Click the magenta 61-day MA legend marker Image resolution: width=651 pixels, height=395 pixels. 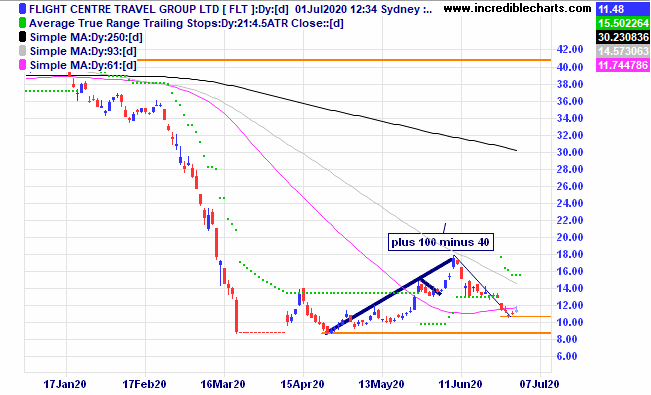pyautogui.click(x=22, y=65)
